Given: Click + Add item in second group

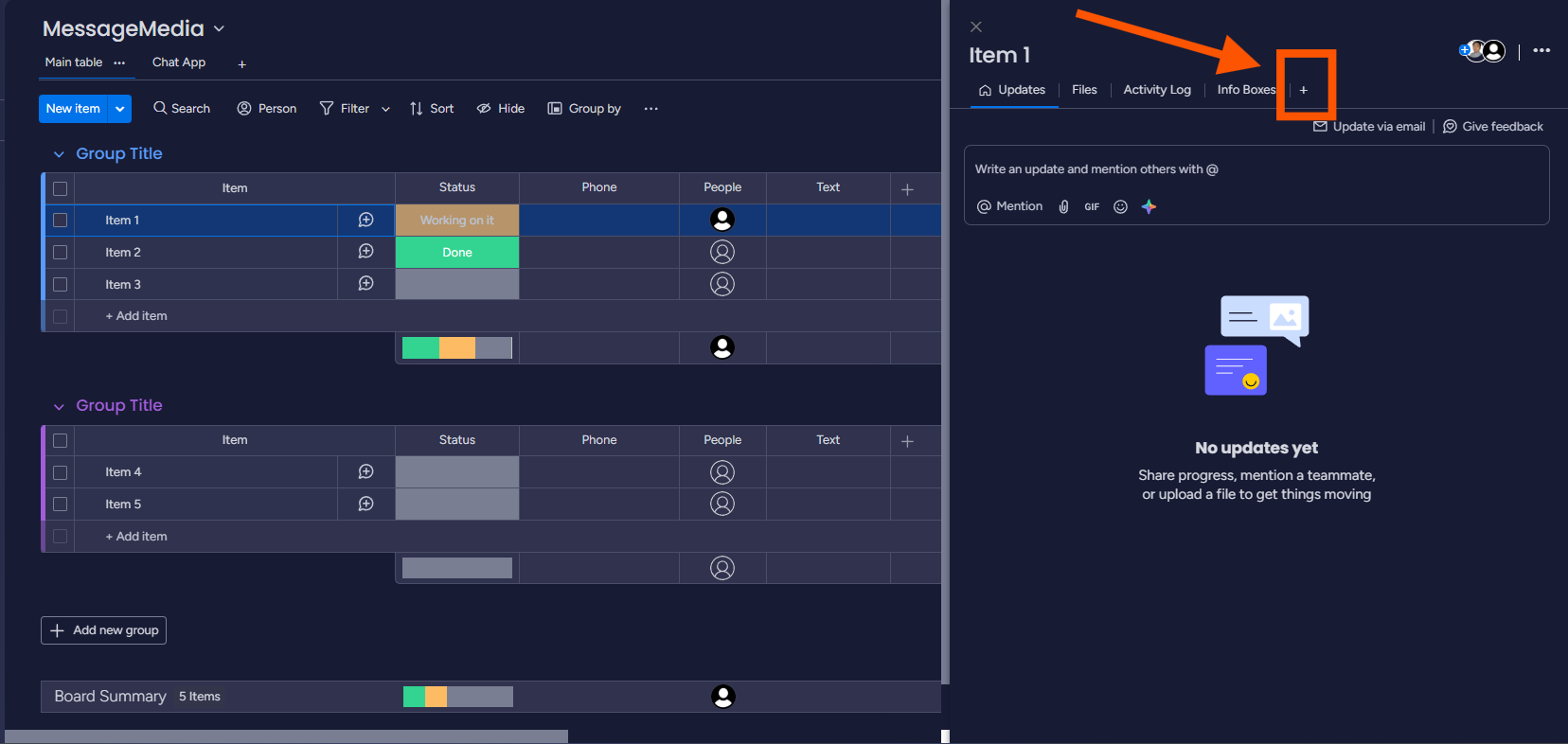Looking at the screenshot, I should [x=136, y=537].
